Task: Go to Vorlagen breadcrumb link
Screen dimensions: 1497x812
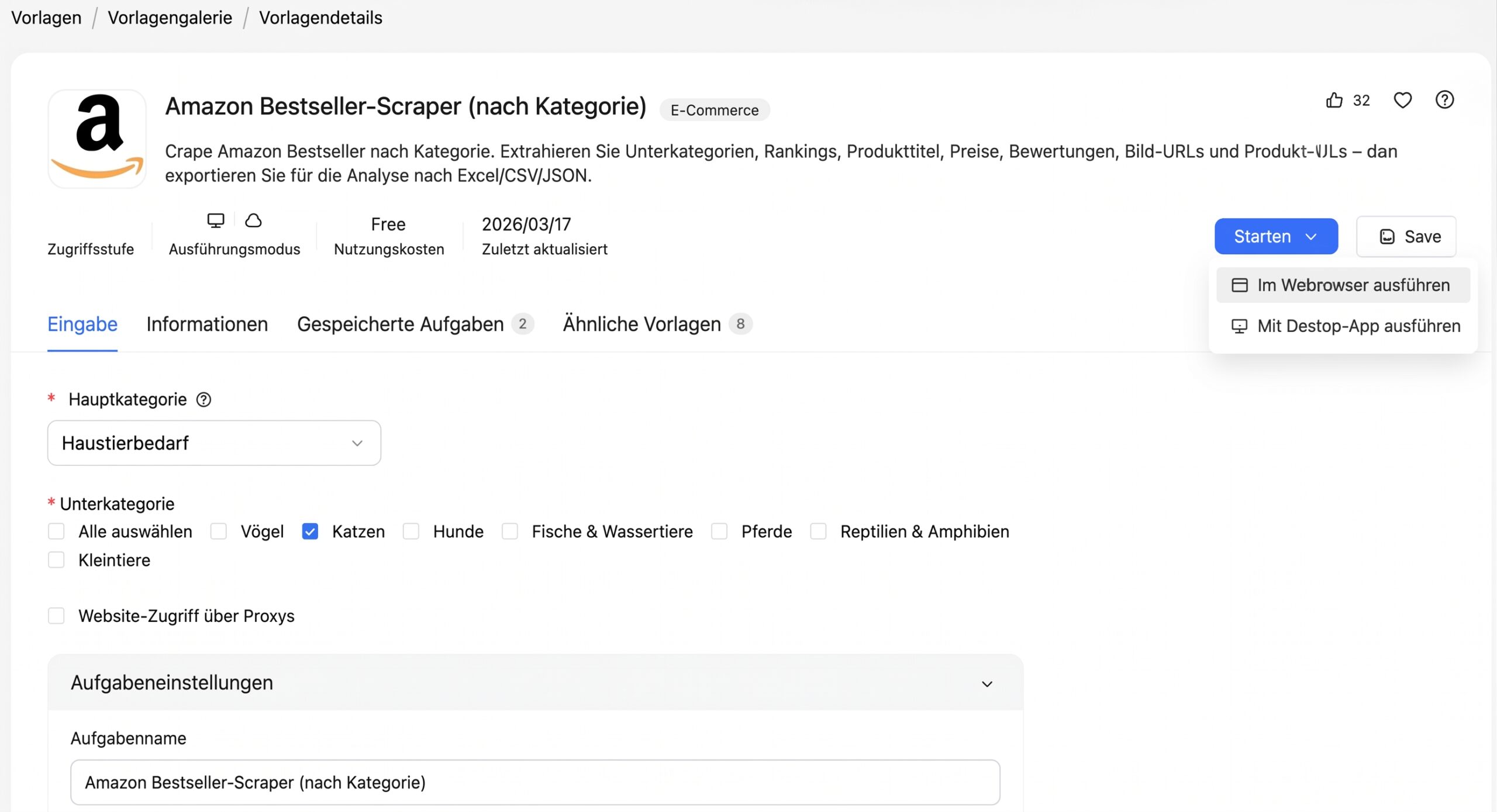Action: (46, 18)
